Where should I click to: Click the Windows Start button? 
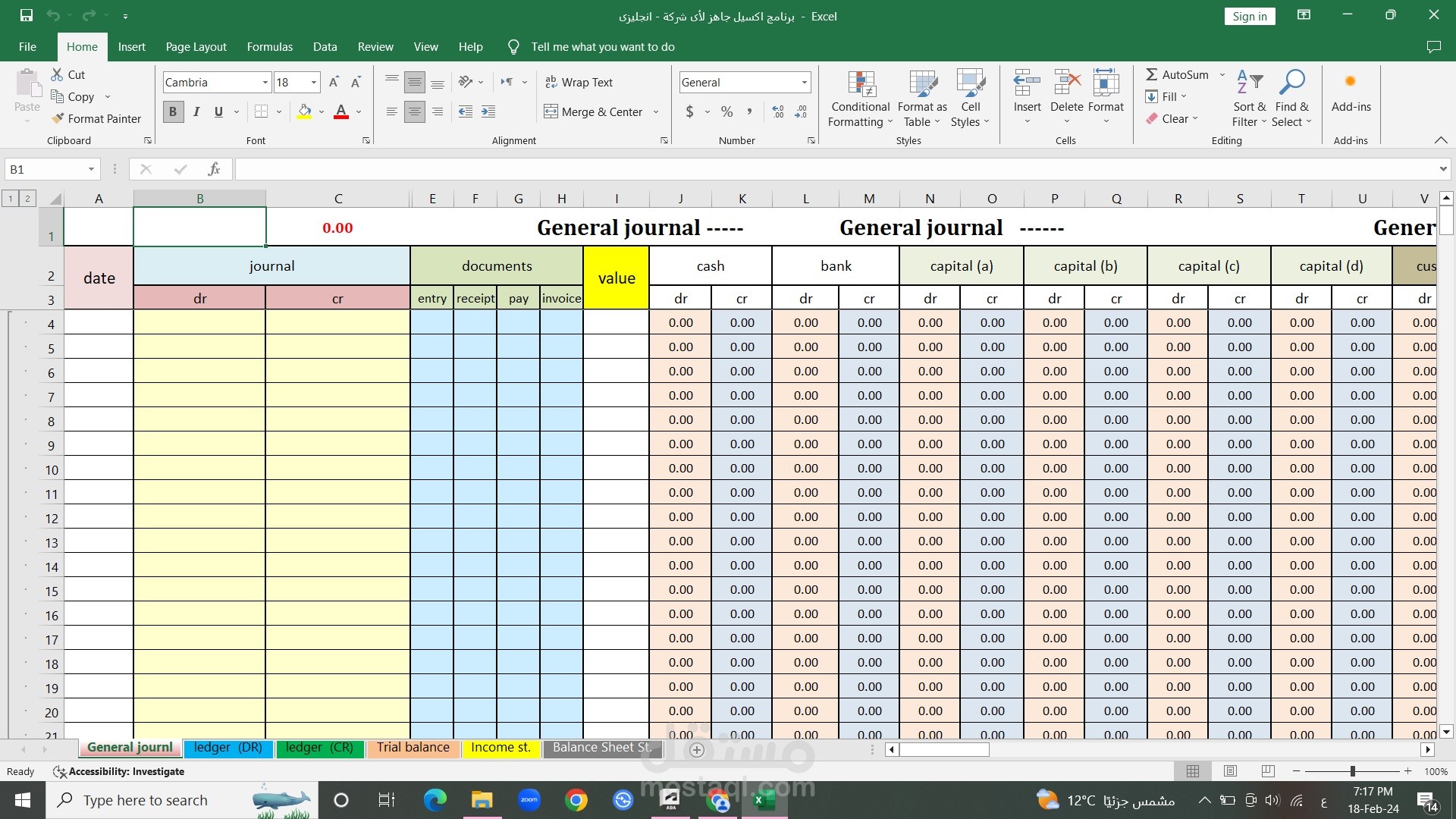click(22, 800)
